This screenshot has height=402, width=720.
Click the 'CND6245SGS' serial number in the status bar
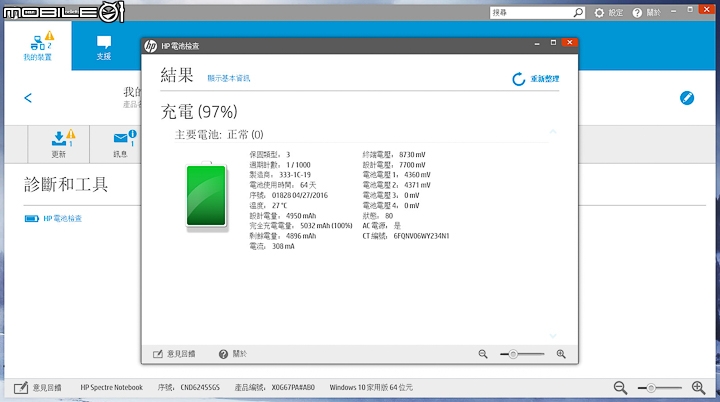200,388
